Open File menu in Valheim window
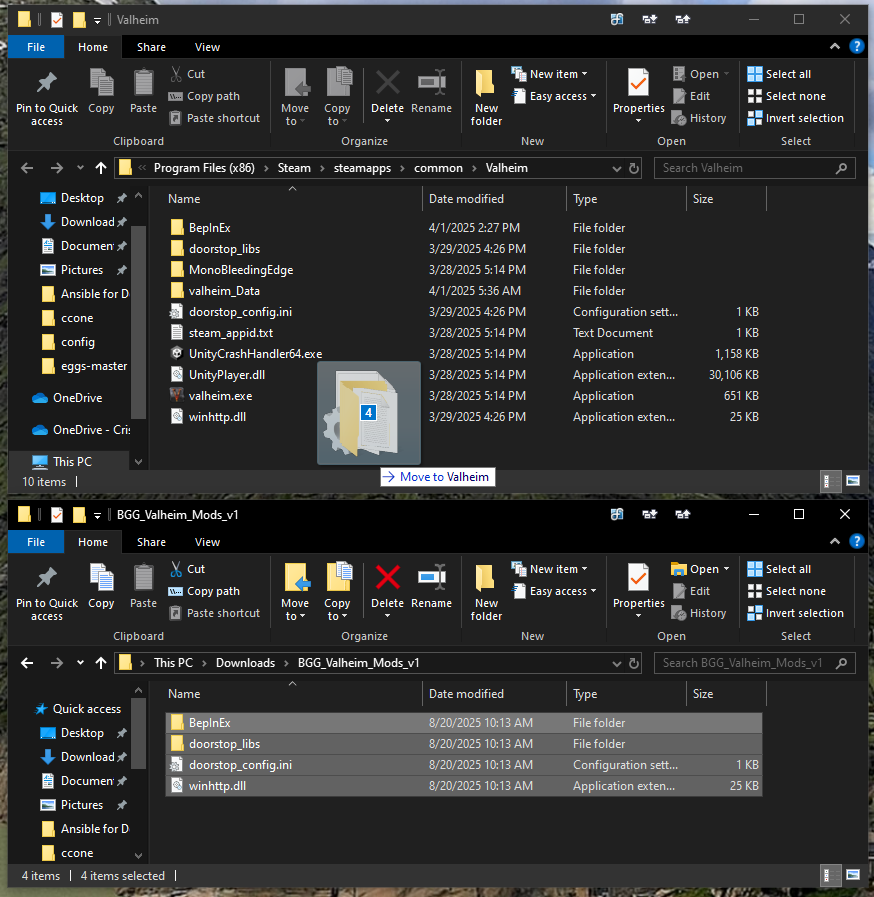 (x=35, y=47)
